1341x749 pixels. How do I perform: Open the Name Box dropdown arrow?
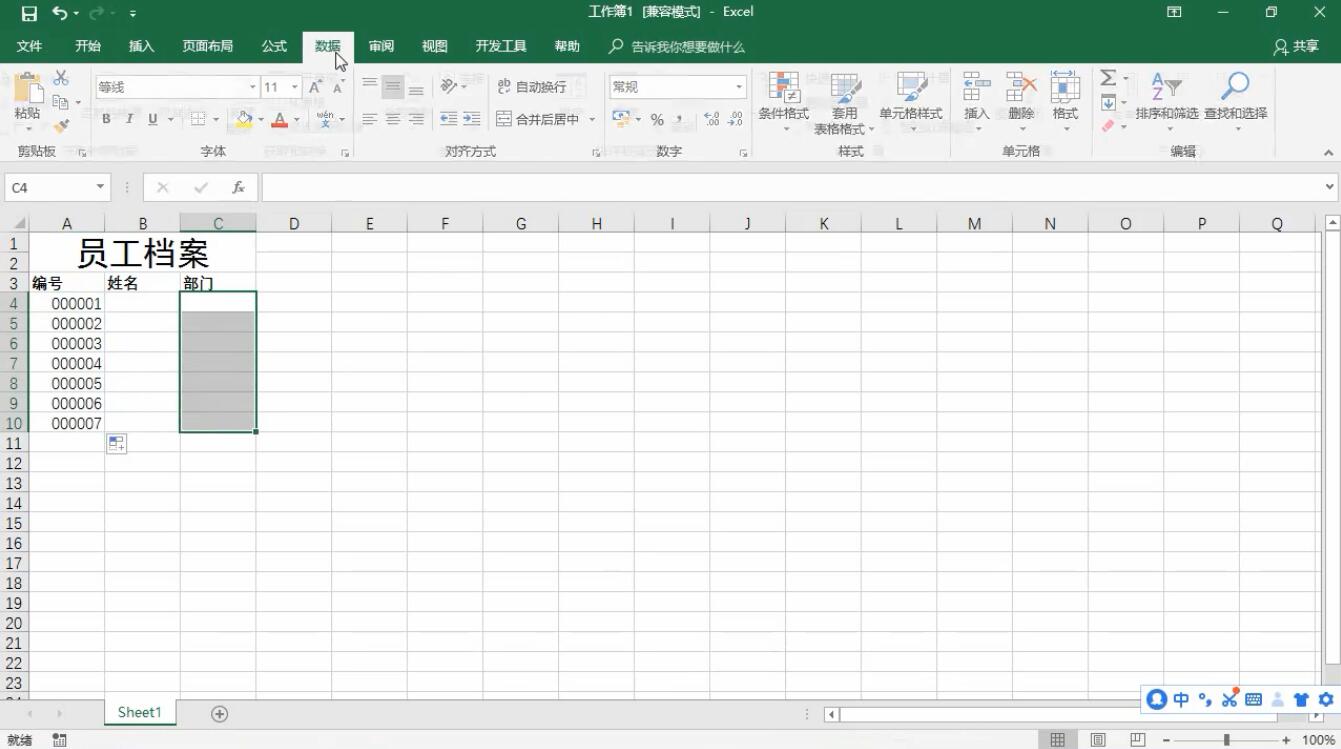point(100,187)
